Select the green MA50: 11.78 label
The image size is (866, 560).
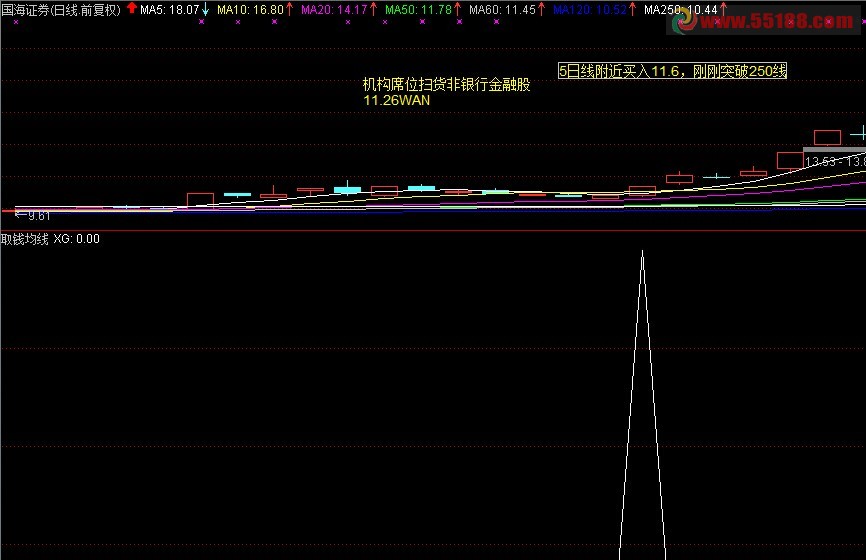[418, 10]
